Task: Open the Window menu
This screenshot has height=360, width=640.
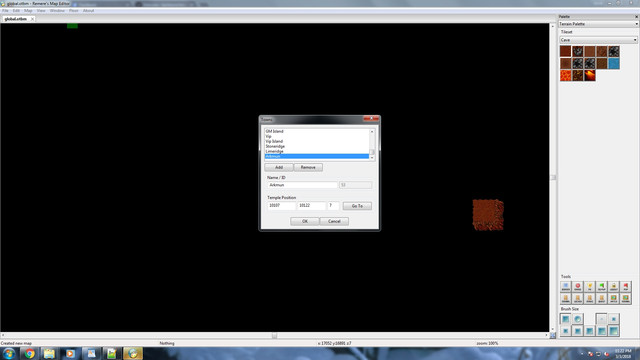Action: [57, 11]
